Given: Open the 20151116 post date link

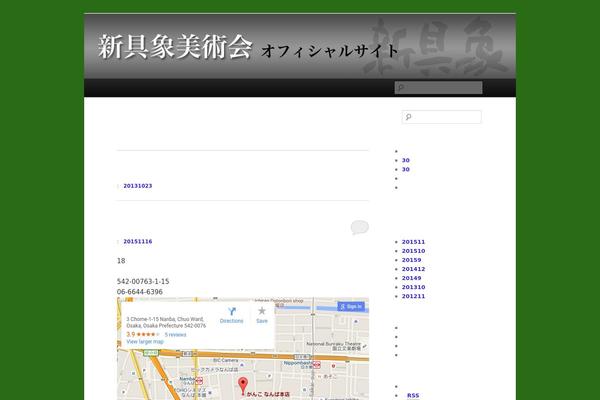Looking at the screenshot, I should [138, 242].
